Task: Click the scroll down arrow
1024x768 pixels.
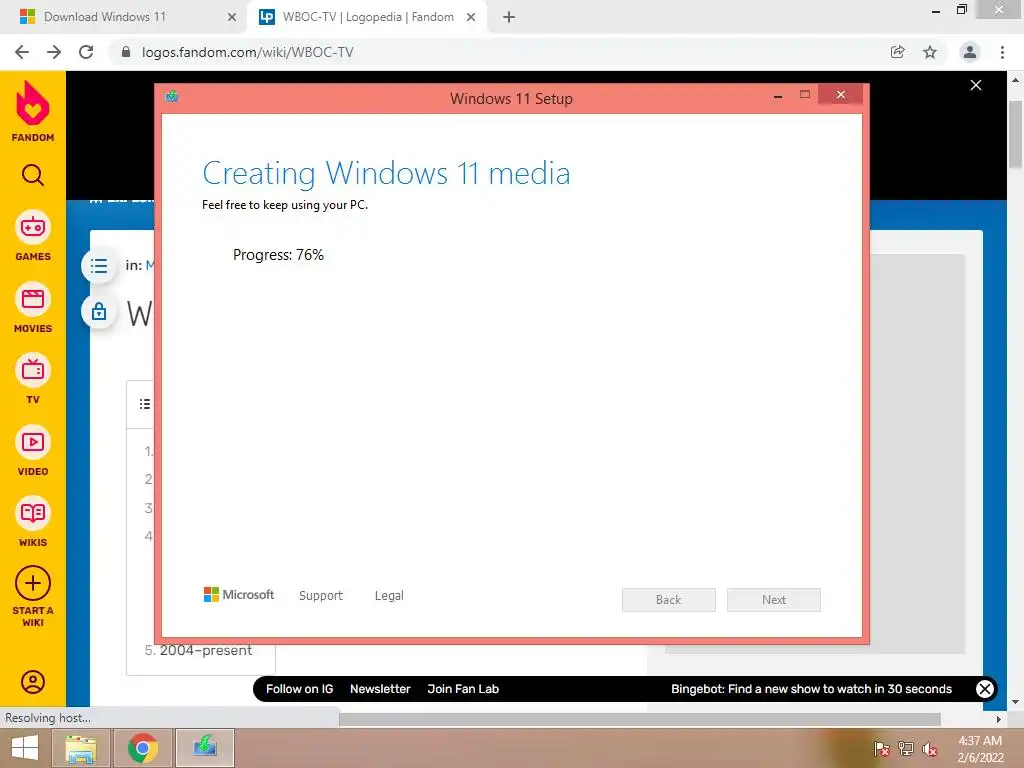Action: [1016, 702]
